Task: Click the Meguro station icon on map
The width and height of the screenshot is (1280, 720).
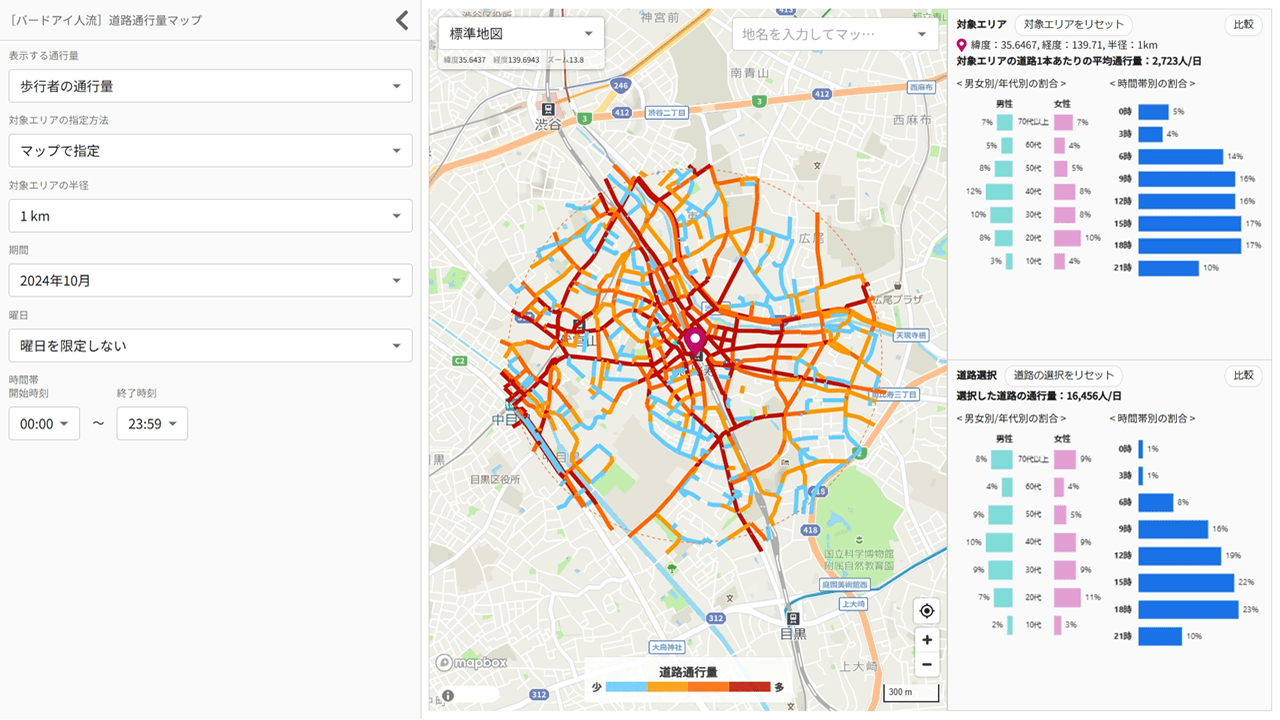Action: [x=793, y=617]
